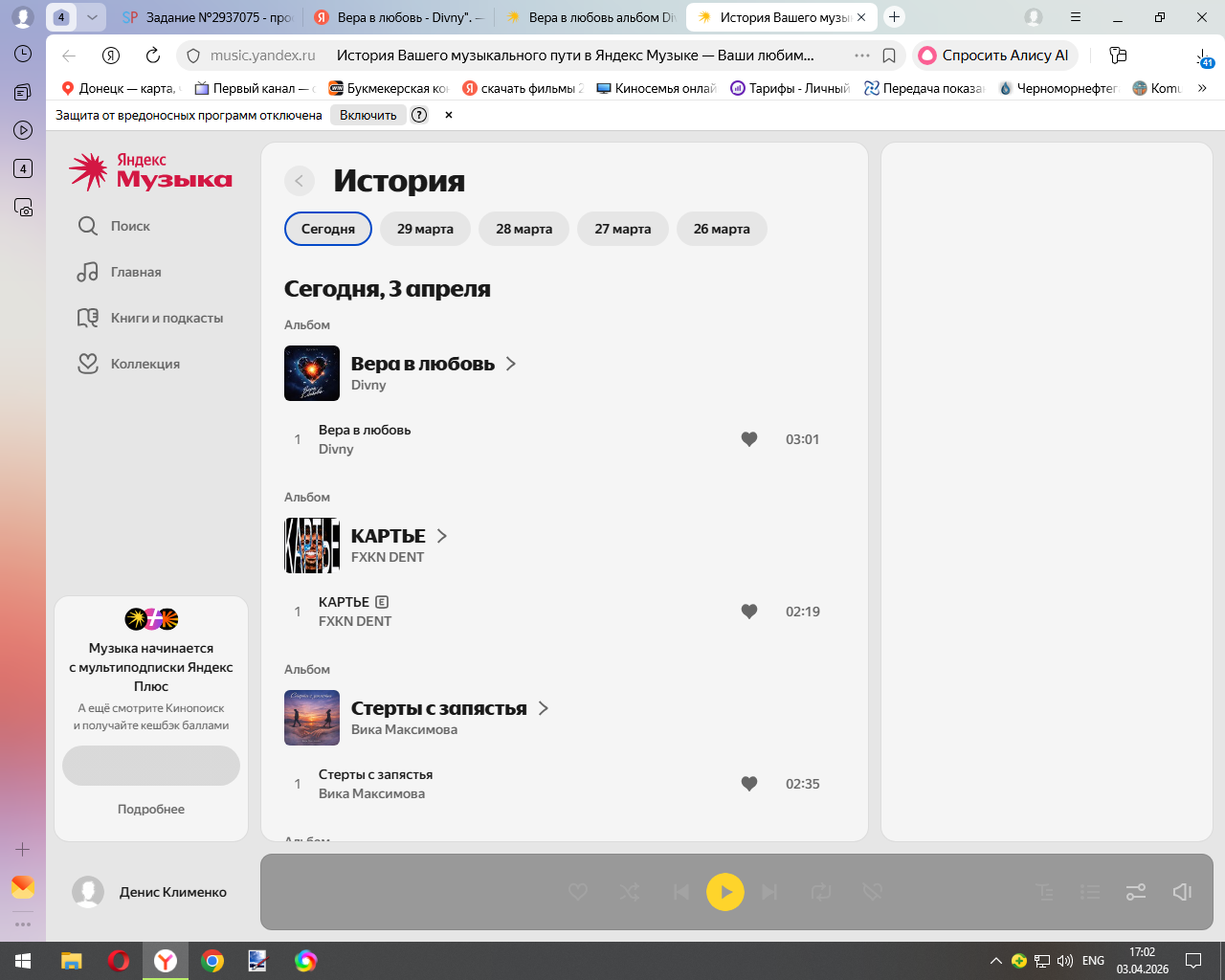The height and width of the screenshot is (980, 1225).
Task: Open address bar three-dots menu
Action: coord(862,56)
